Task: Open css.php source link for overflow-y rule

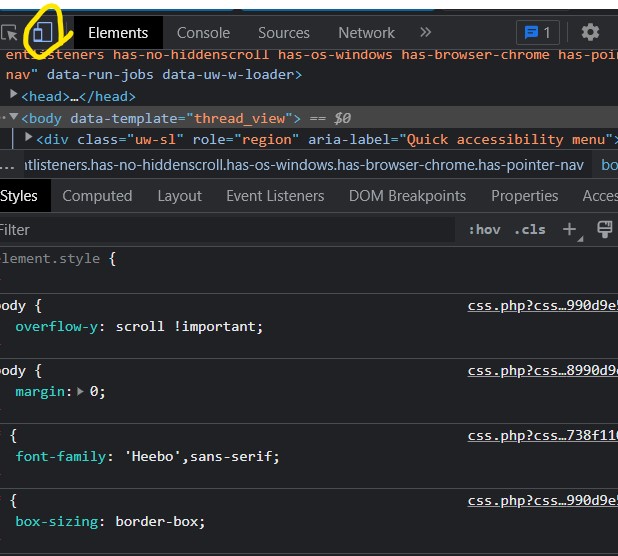Action: [542, 305]
